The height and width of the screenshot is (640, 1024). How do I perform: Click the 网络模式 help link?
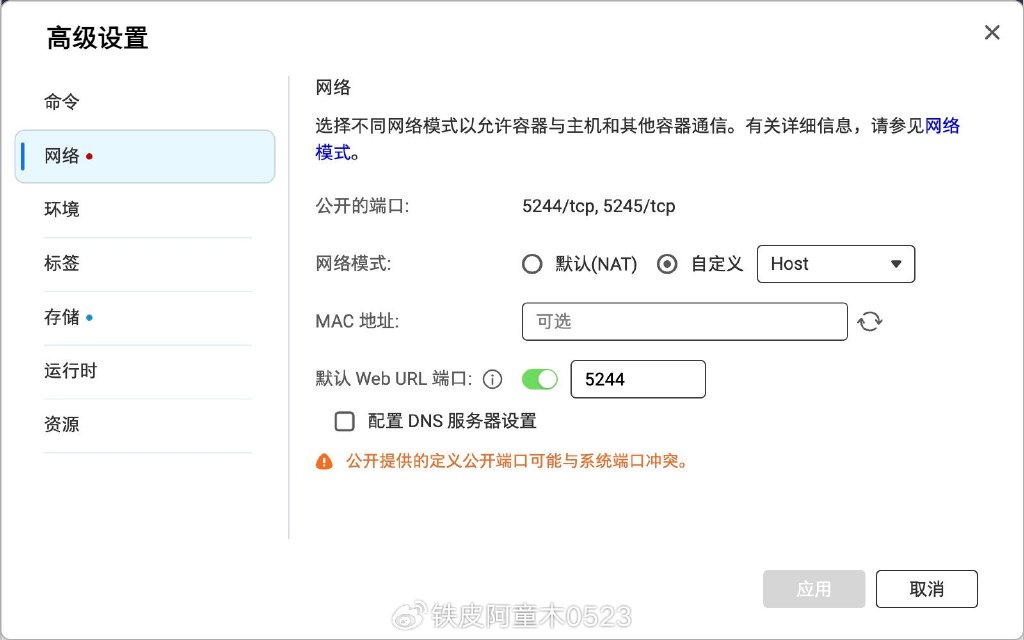(944, 126)
